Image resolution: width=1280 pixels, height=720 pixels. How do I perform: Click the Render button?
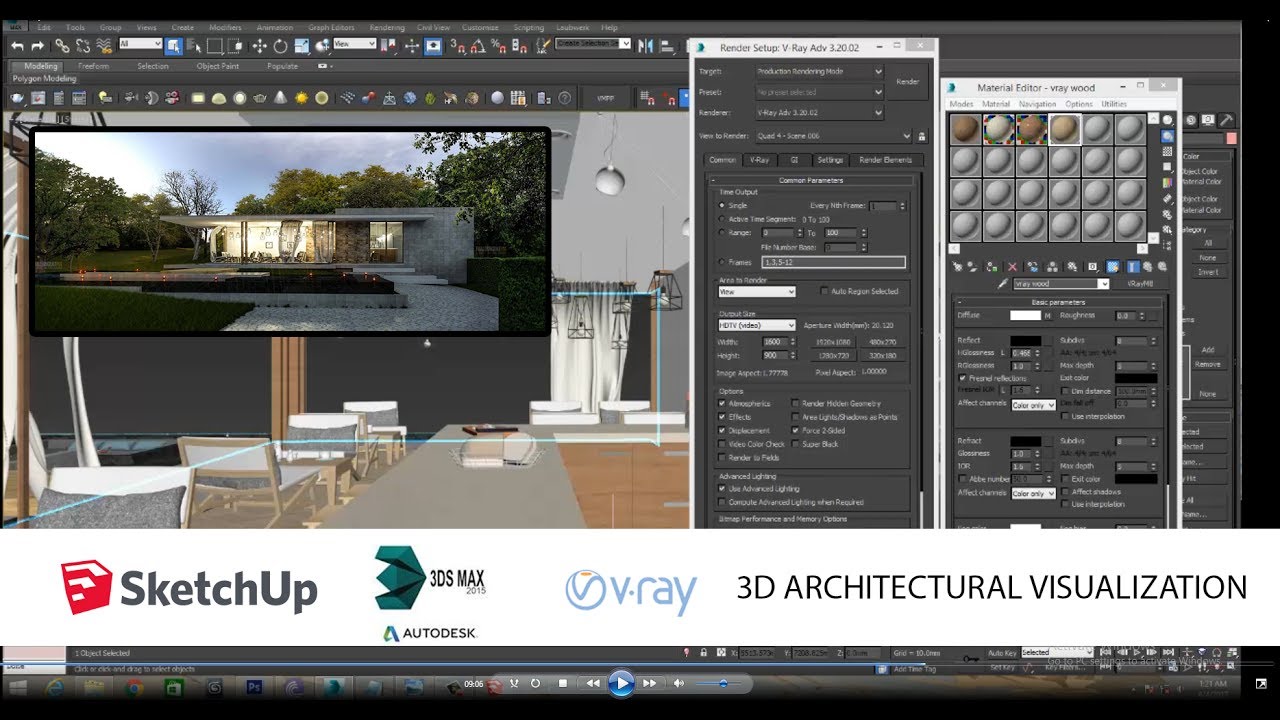pos(908,82)
